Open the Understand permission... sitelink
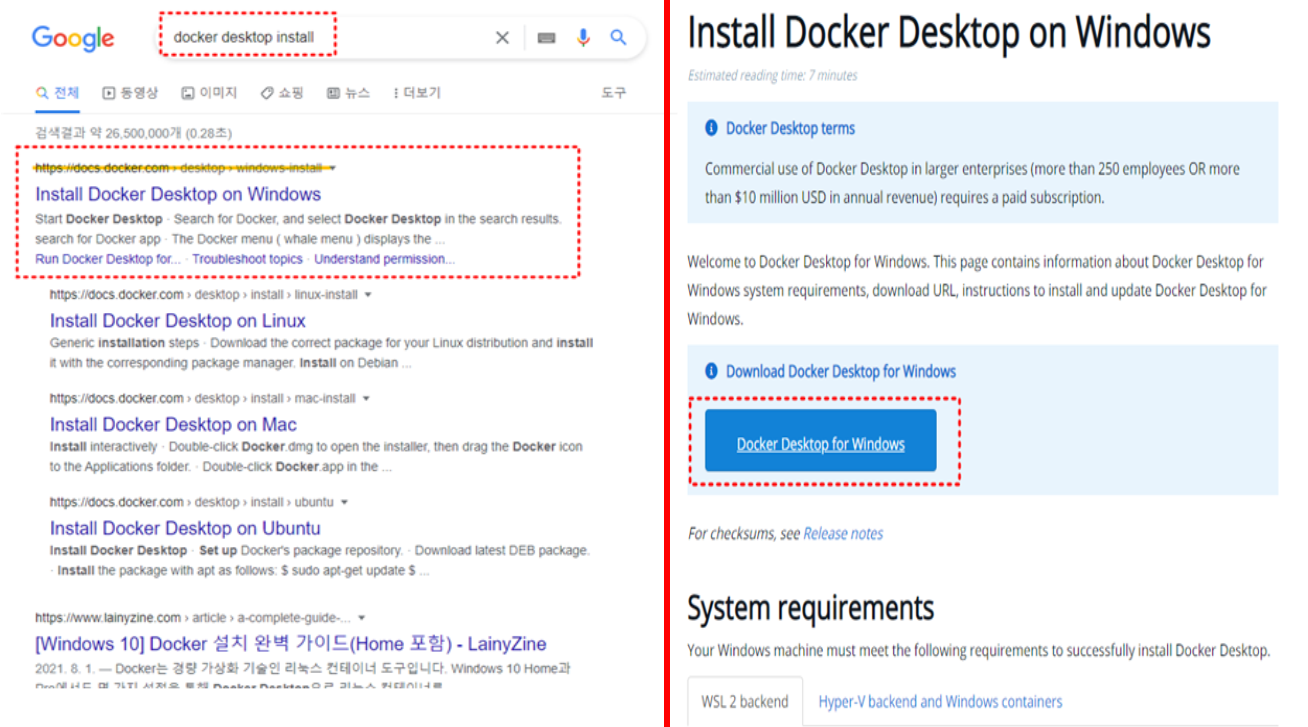The width and height of the screenshot is (1308, 727). tap(385, 259)
